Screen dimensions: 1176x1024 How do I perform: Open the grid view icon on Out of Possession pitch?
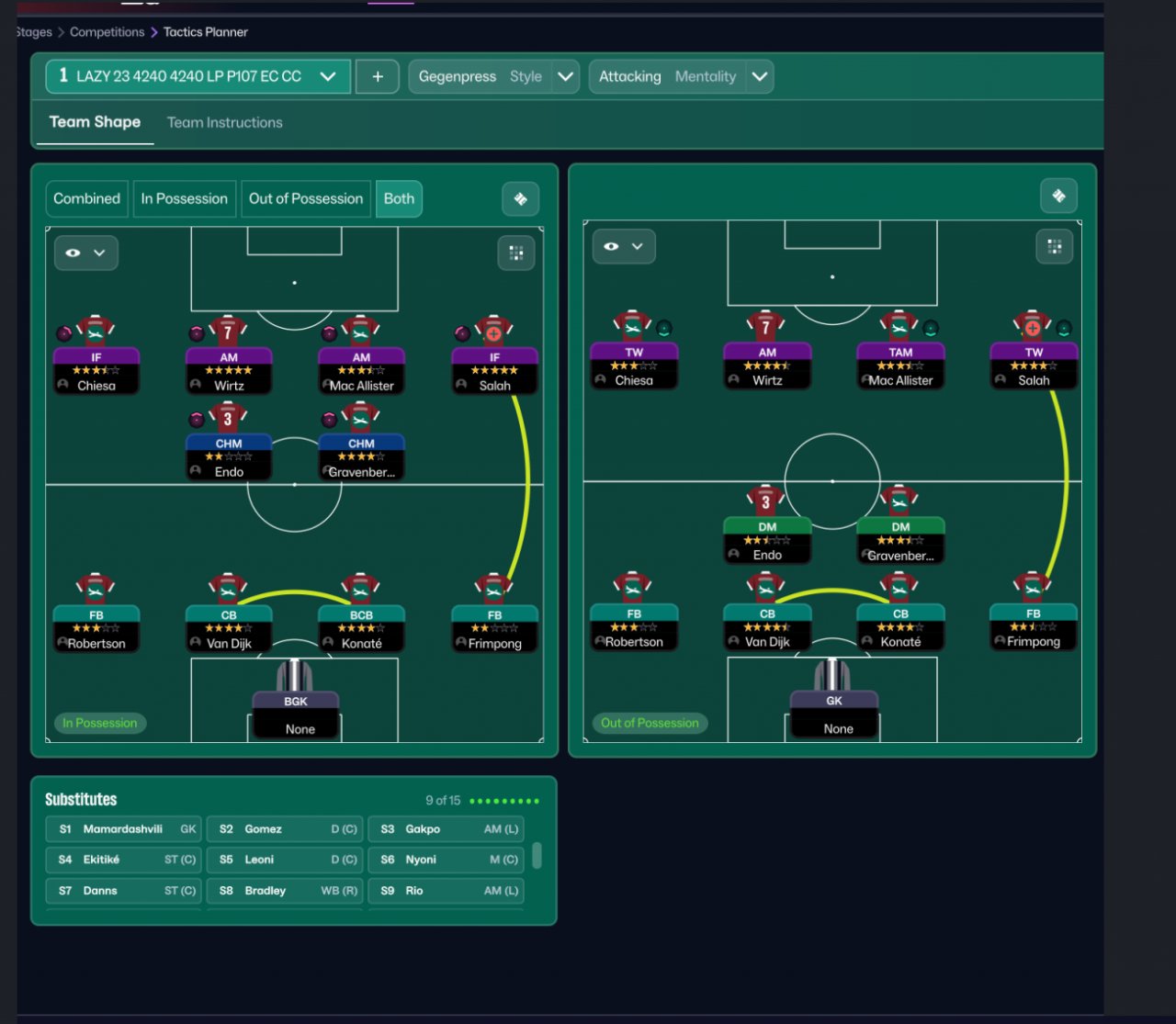click(1054, 246)
